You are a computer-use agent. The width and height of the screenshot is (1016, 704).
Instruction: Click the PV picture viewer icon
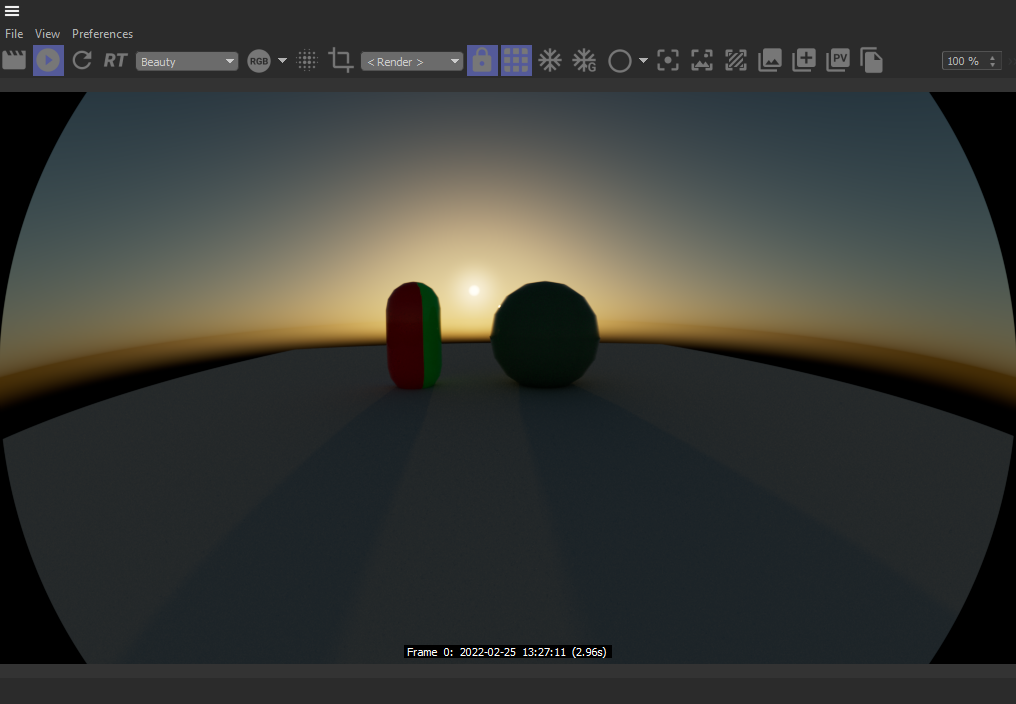tap(838, 60)
